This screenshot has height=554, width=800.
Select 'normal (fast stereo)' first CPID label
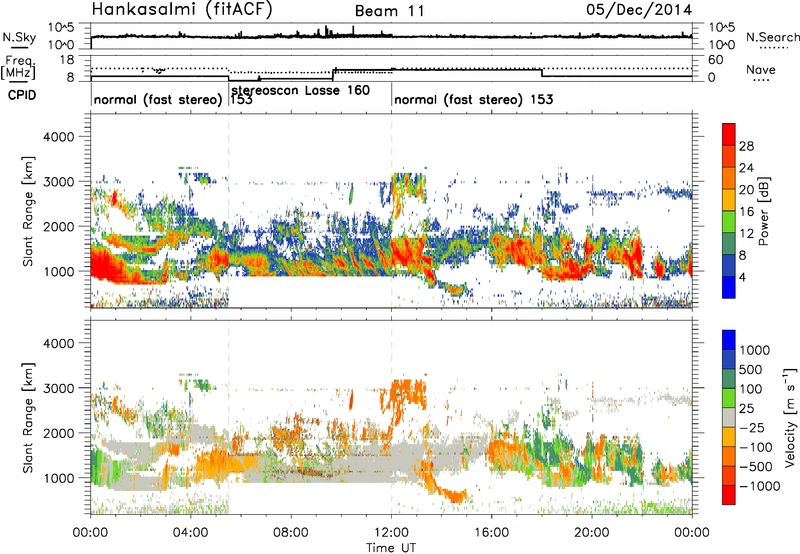point(158,99)
